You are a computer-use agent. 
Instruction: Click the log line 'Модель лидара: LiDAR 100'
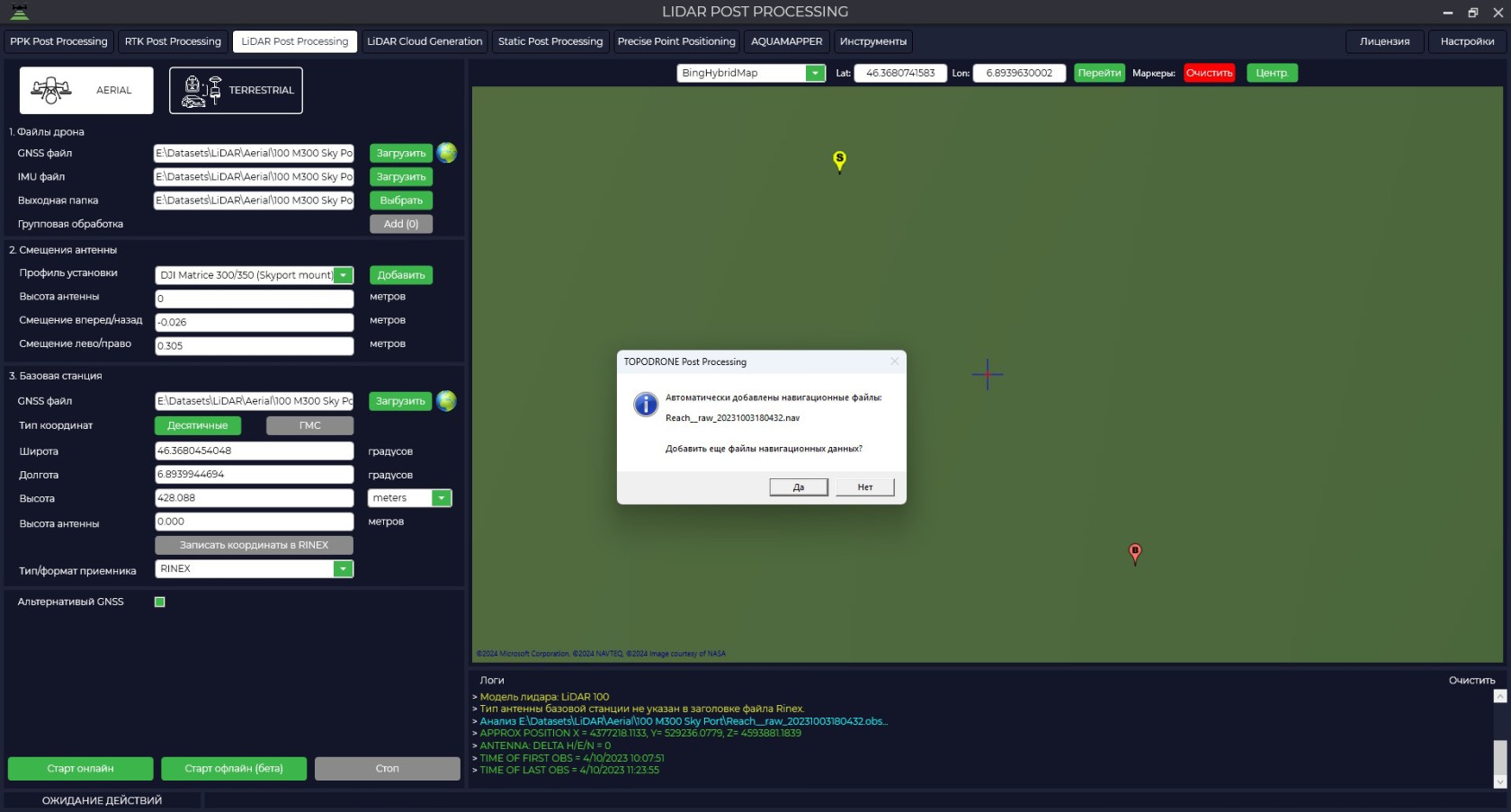(x=544, y=697)
